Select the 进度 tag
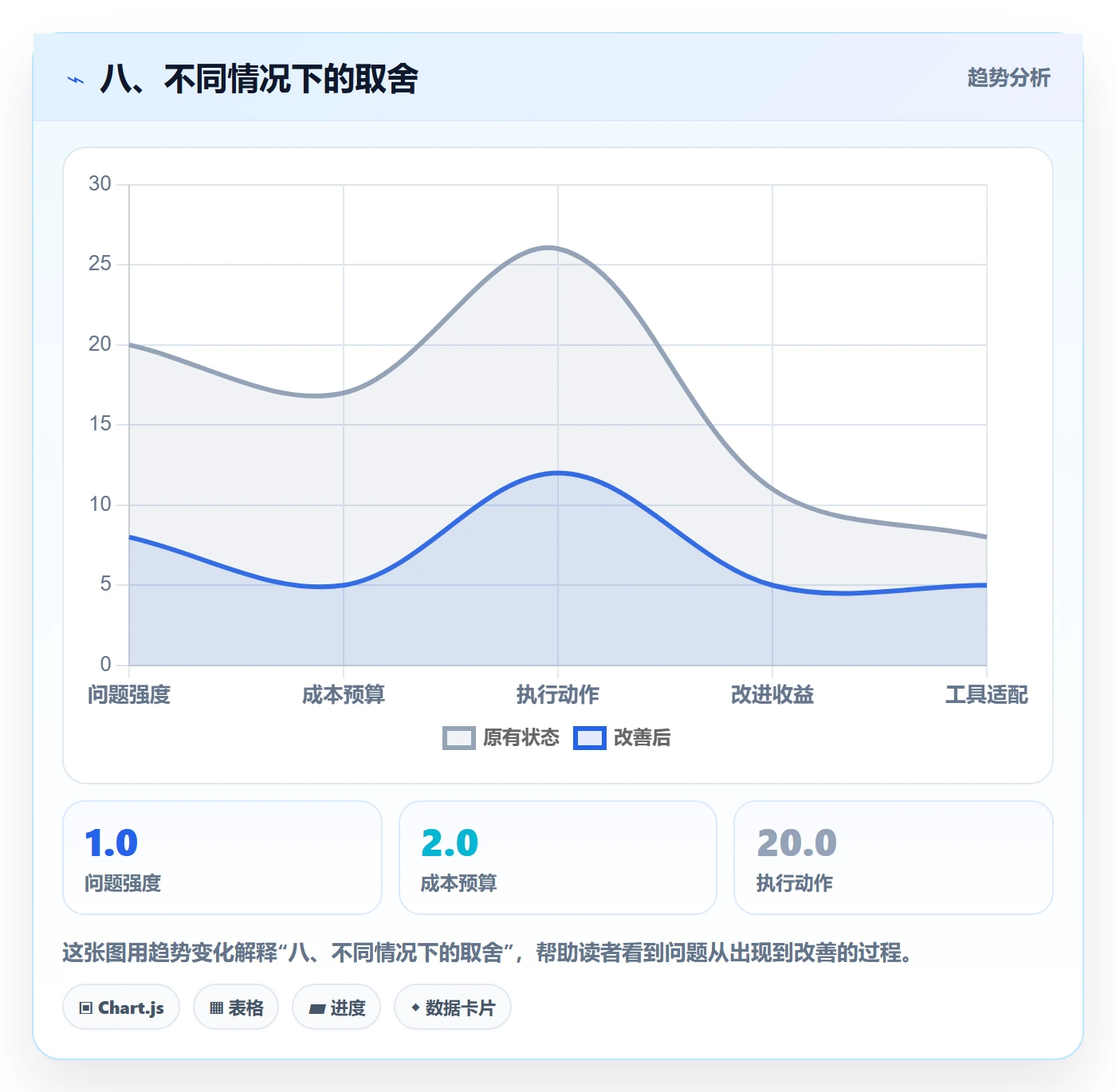 (336, 1008)
